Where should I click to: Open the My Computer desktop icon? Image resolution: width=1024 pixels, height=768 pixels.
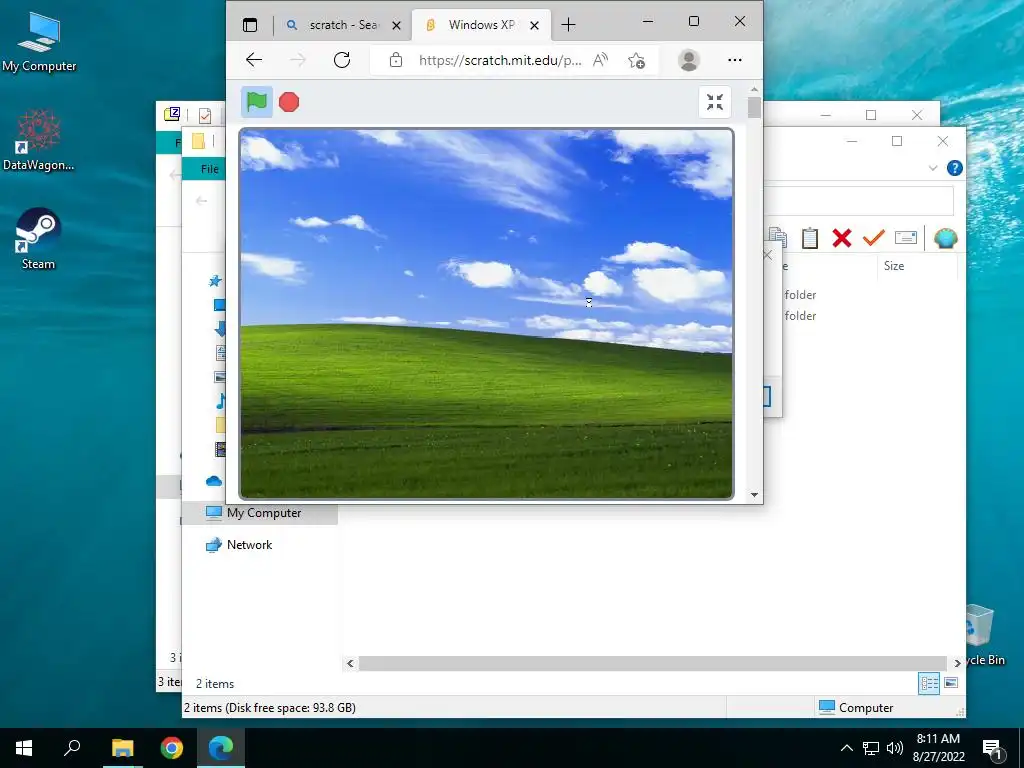39,42
